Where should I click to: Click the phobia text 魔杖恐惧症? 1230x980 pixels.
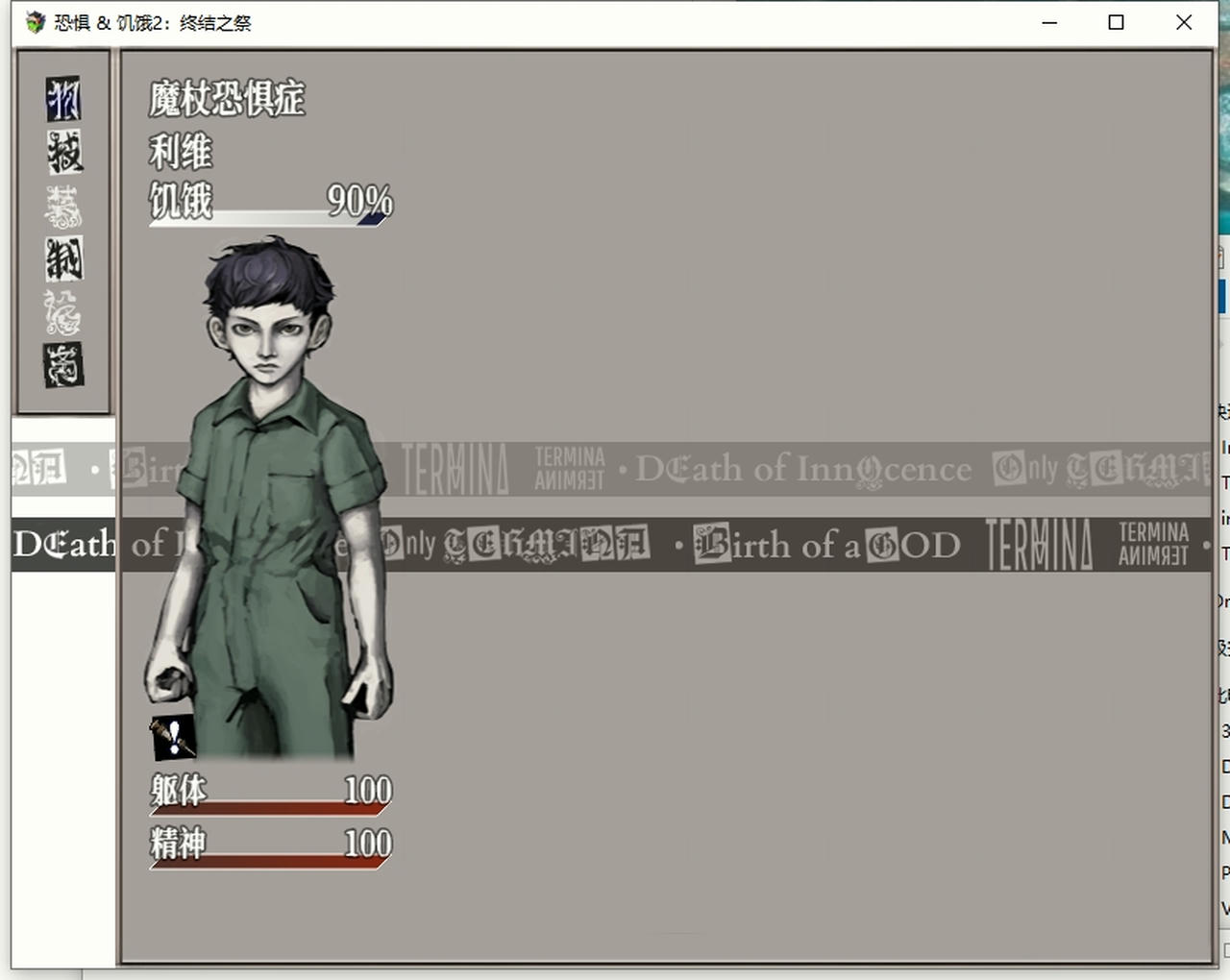(227, 99)
